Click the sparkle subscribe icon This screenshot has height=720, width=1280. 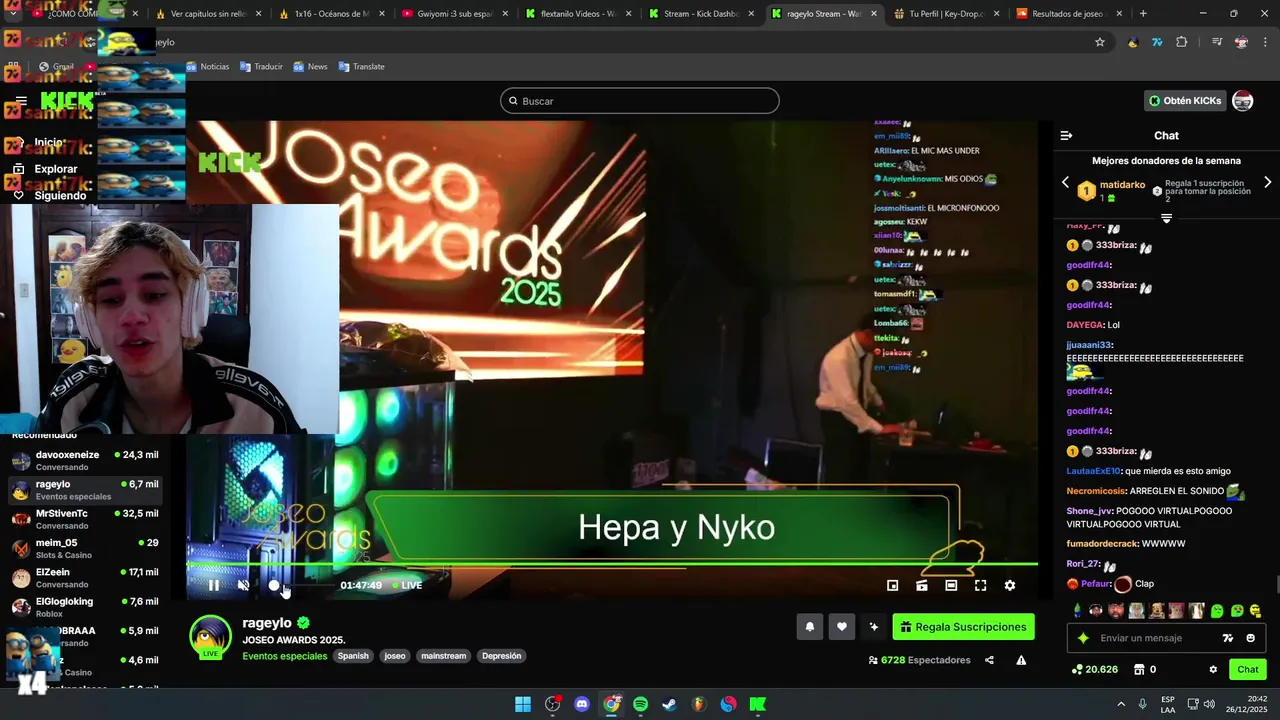tap(874, 627)
